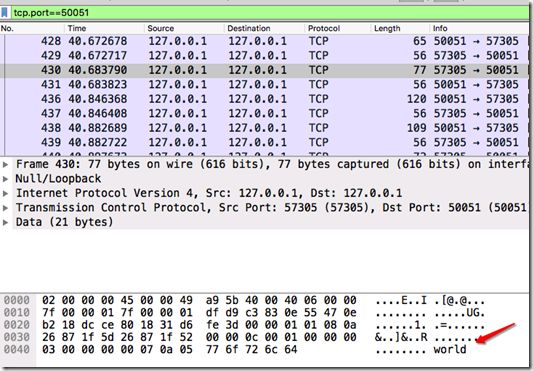This screenshot has width=533, height=371.
Task: Select packet number 439
Action: [264, 142]
